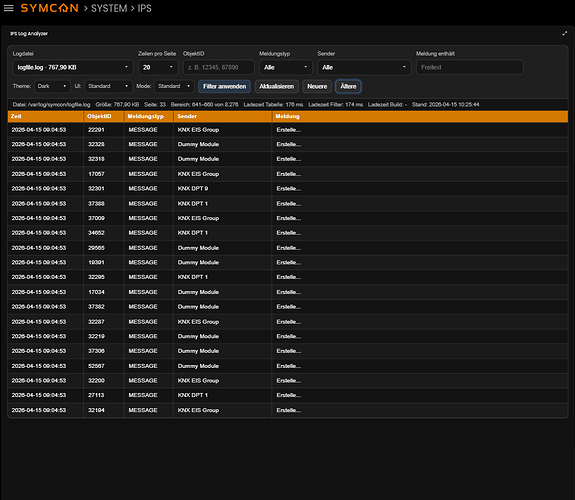The image size is (575, 500).
Task: Click sender KNX DPT 9
Action: coord(193,189)
